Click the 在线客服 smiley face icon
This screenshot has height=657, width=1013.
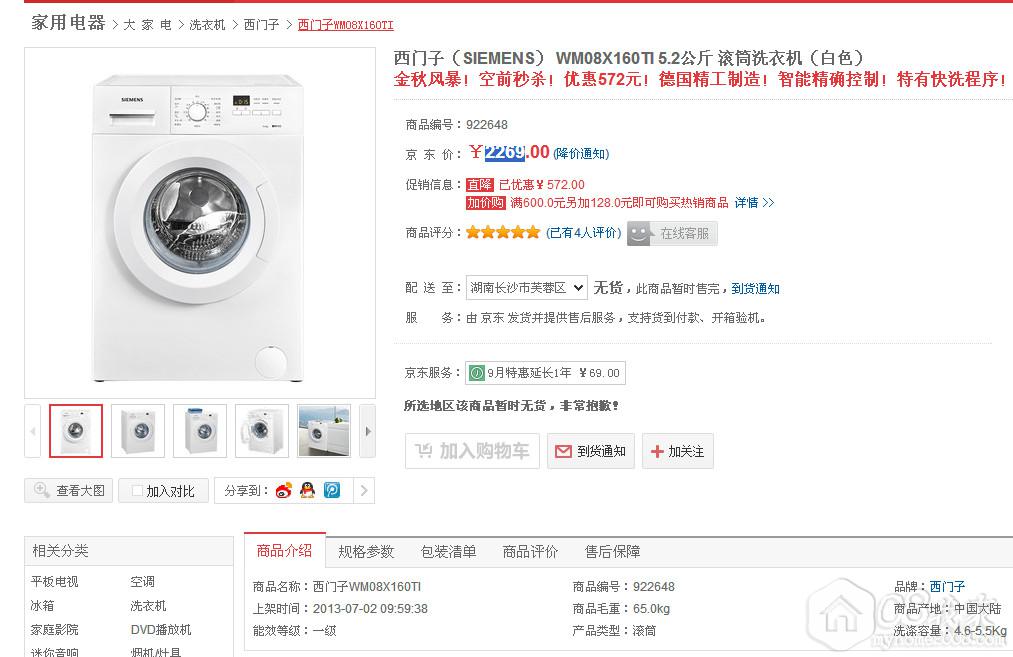click(639, 234)
